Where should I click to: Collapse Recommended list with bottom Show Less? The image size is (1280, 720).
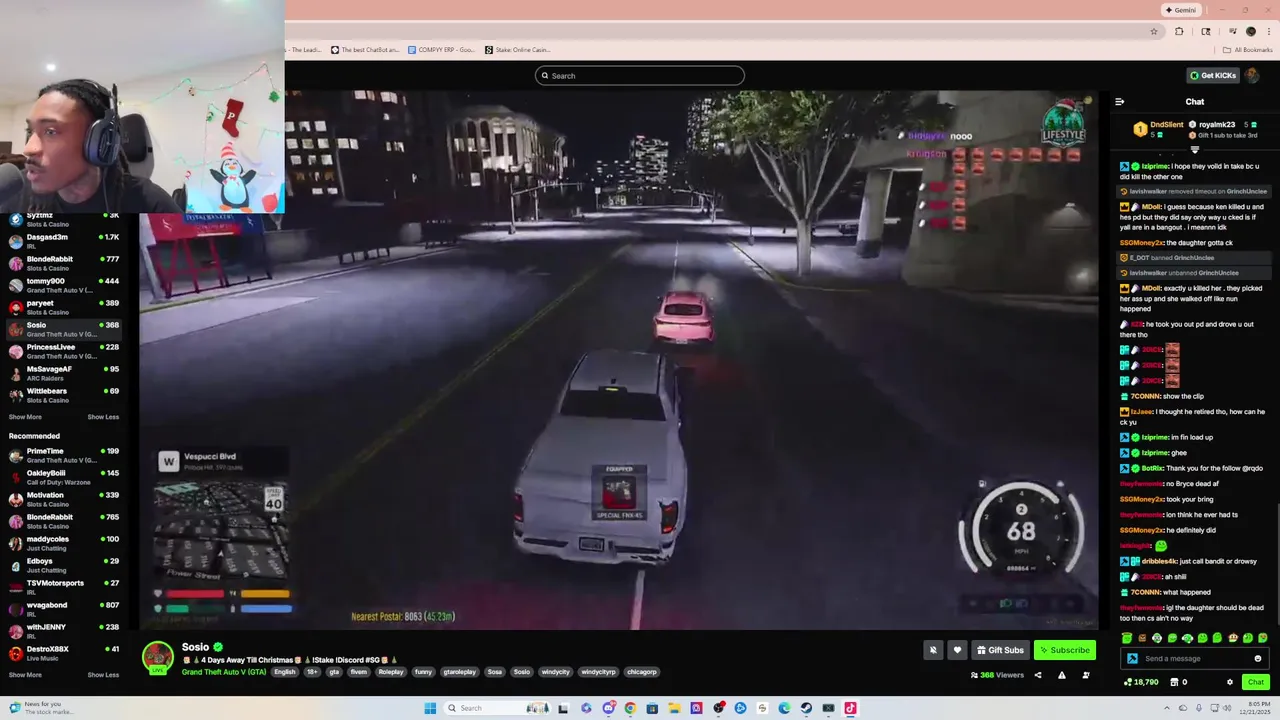[x=103, y=675]
